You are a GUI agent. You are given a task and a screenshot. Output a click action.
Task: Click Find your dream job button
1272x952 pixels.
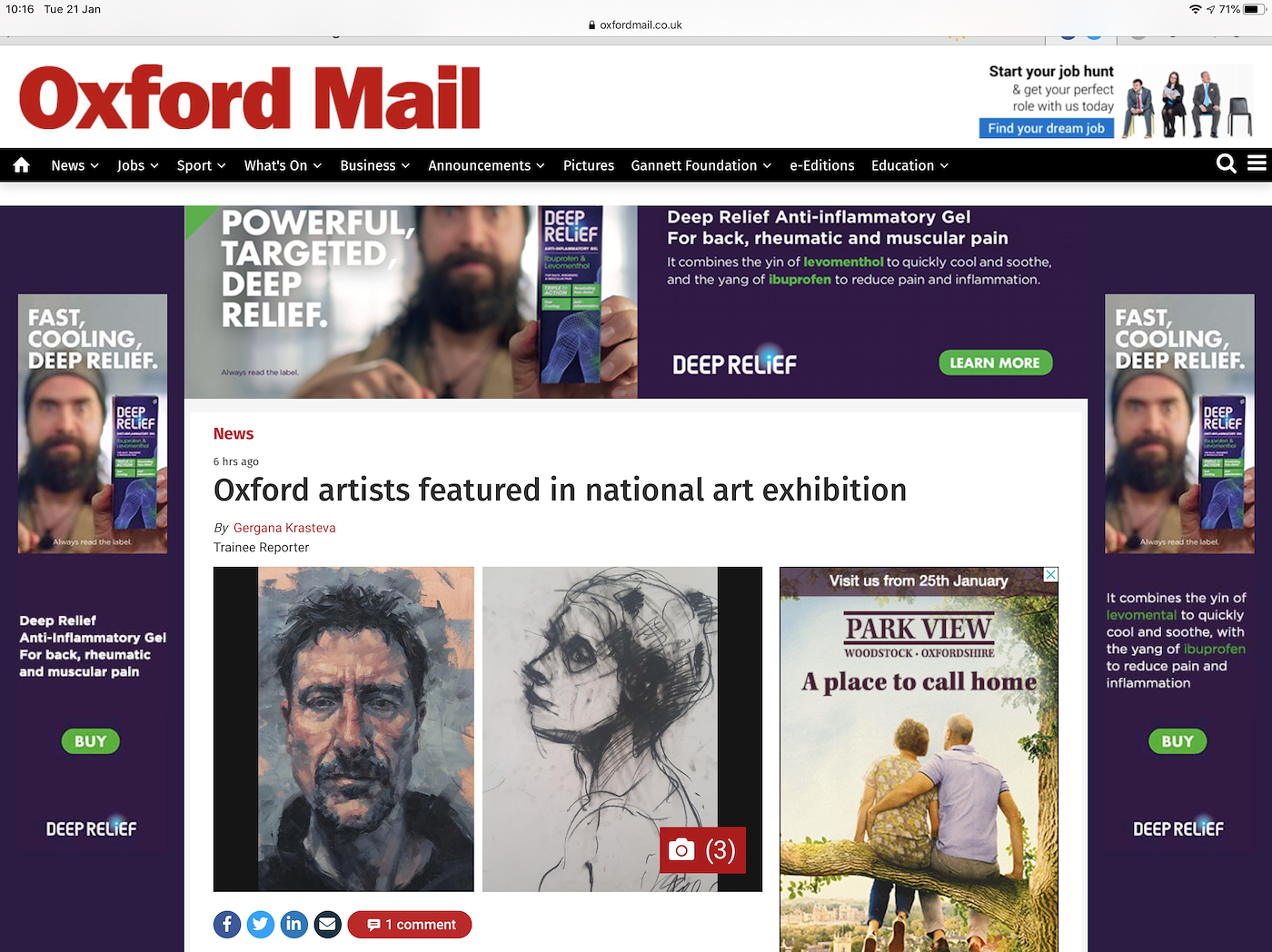point(1047,128)
